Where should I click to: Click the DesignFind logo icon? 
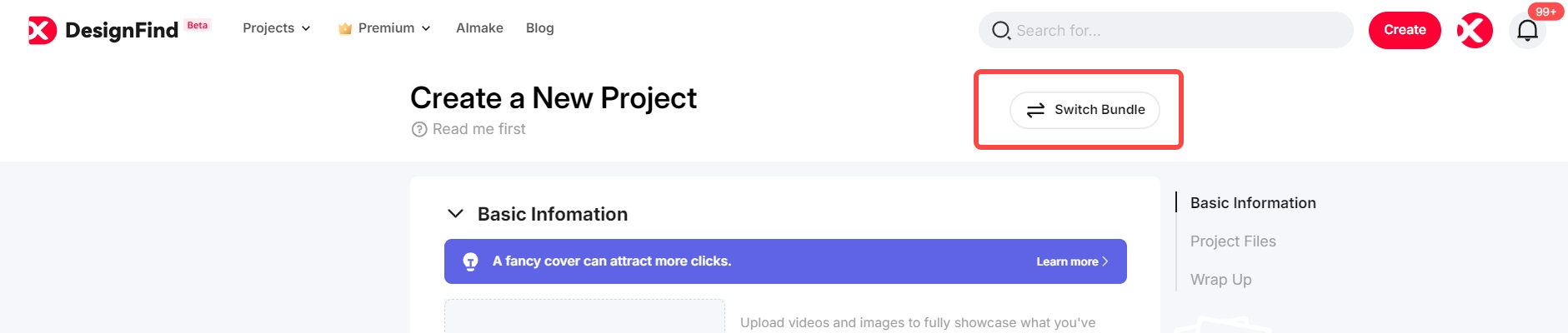[x=43, y=30]
